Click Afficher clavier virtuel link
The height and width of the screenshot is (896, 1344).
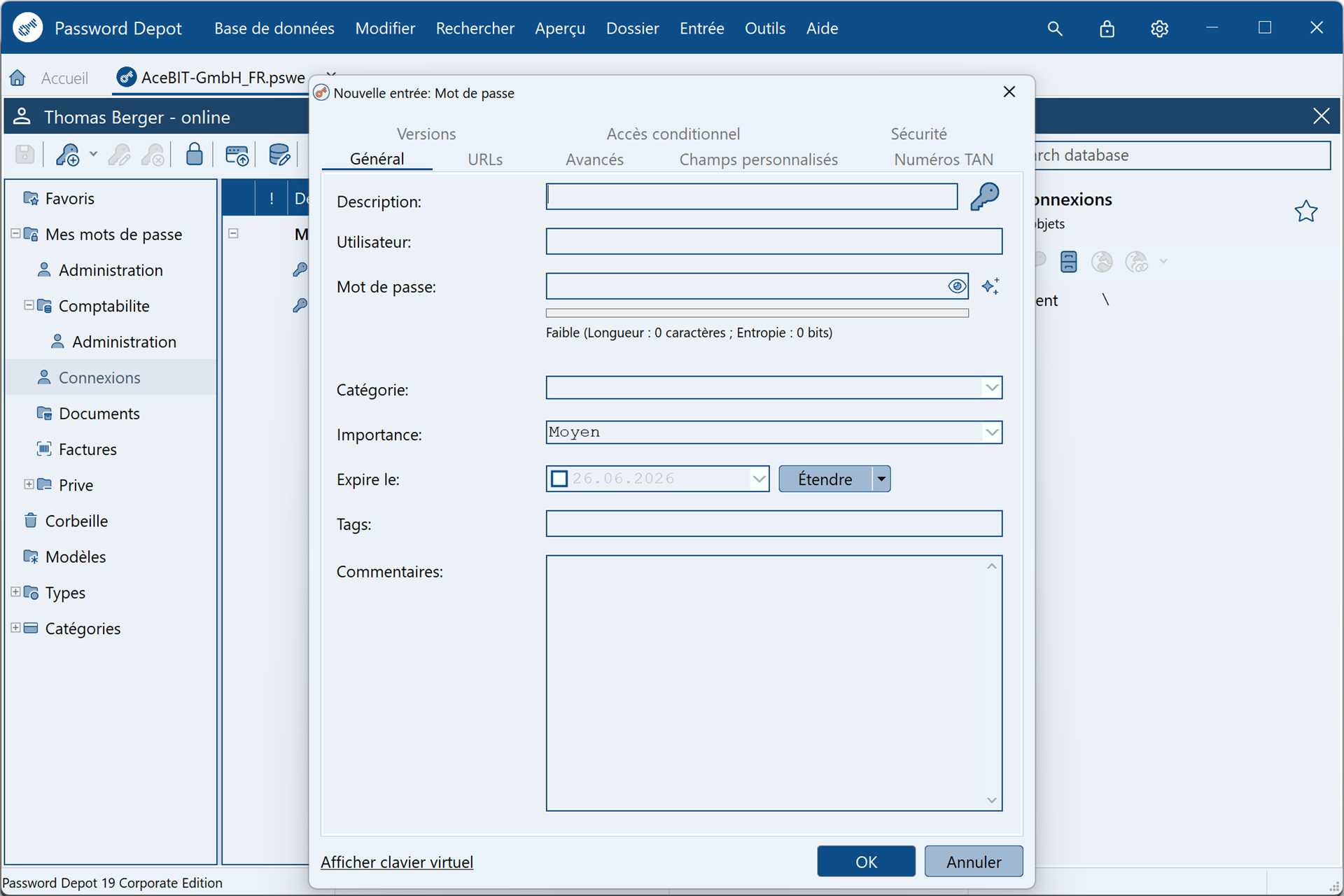[x=397, y=862]
